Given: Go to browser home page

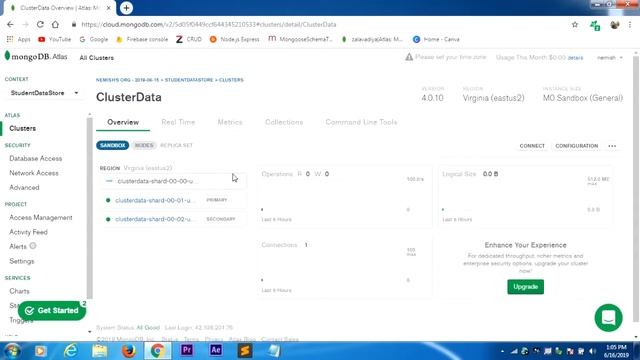Looking at the screenshot, I should (55, 24).
